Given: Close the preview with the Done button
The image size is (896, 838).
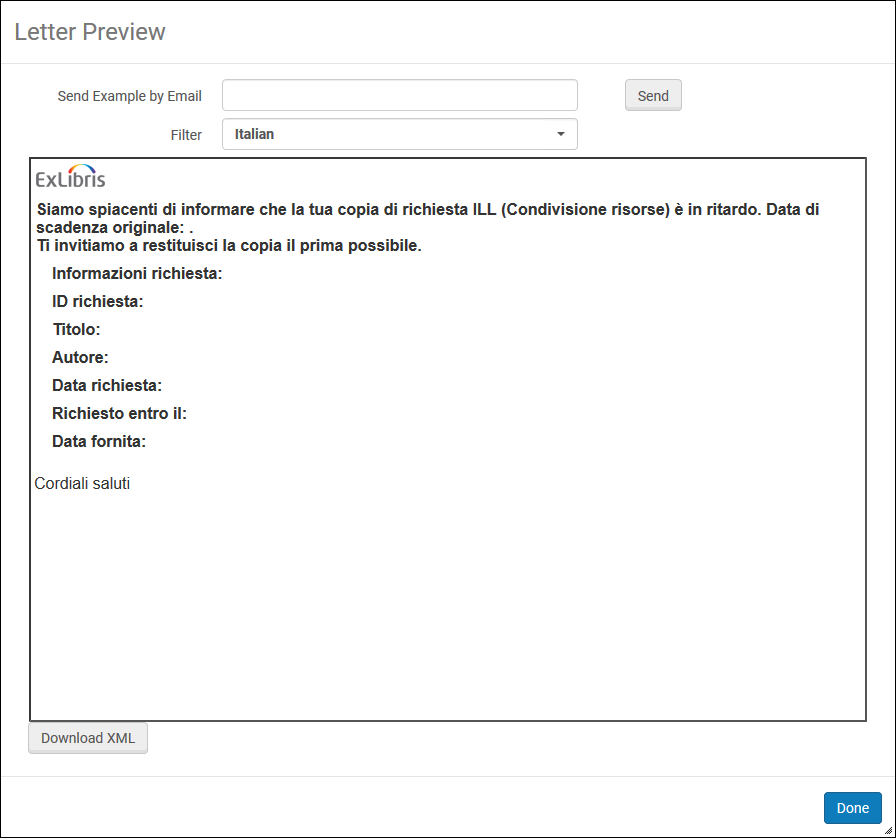Looking at the screenshot, I should (852, 808).
